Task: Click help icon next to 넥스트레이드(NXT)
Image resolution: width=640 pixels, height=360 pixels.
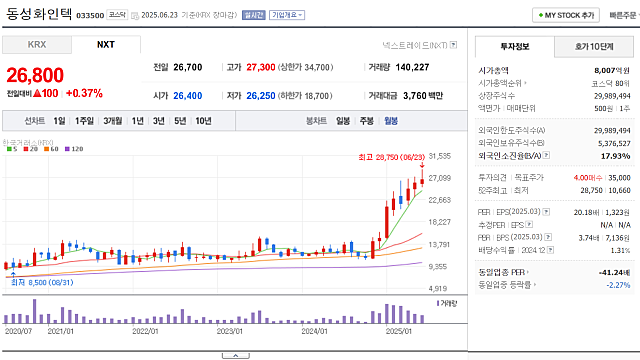Action: (x=453, y=45)
